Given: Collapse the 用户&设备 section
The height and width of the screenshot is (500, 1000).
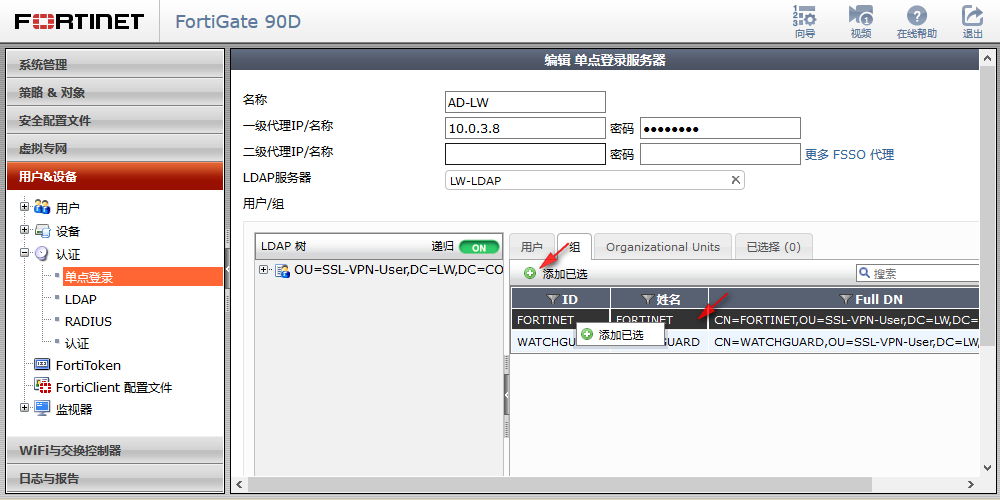Looking at the screenshot, I should tap(115, 177).
